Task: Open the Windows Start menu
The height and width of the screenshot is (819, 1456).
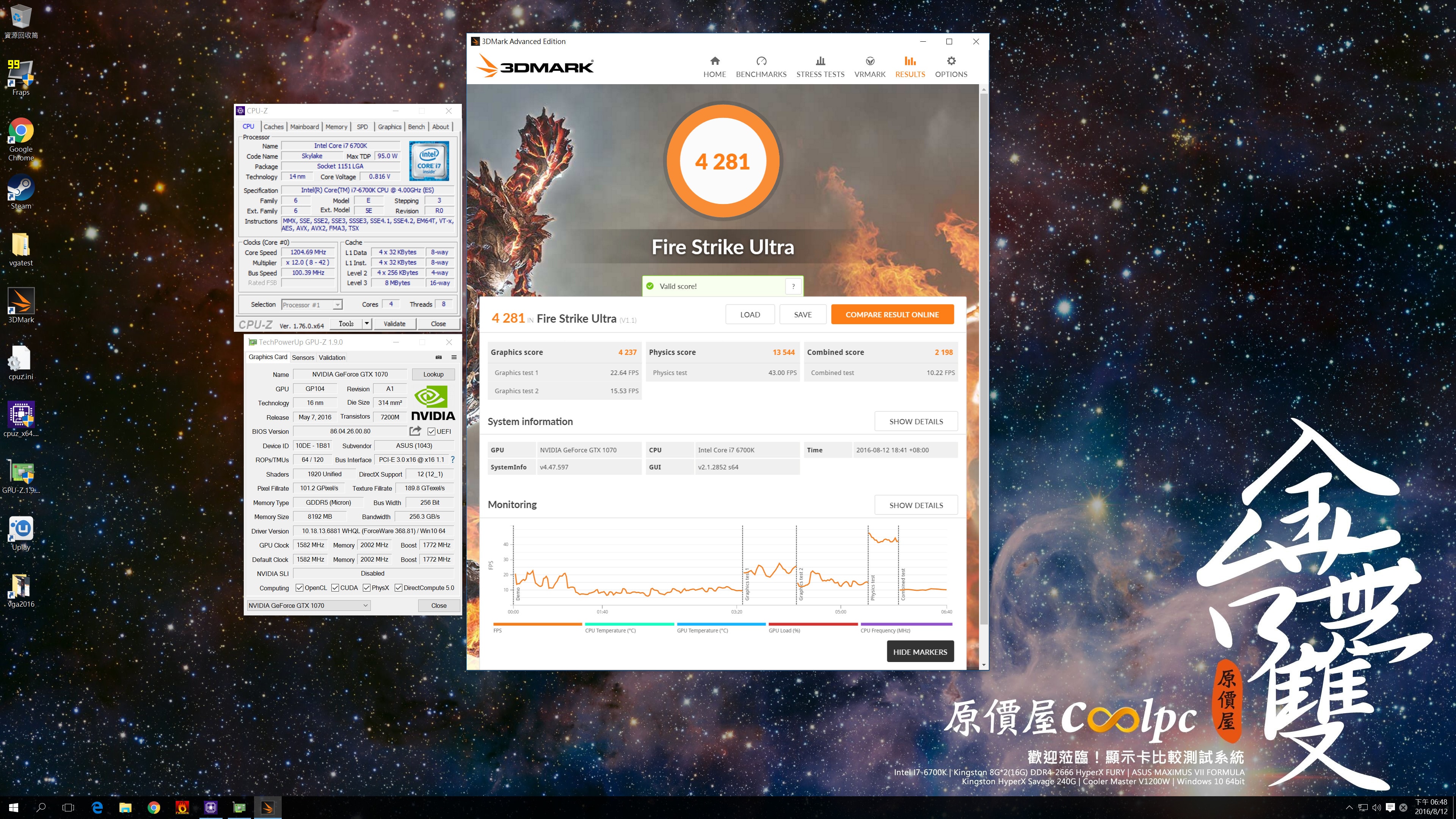Action: tap(14, 808)
